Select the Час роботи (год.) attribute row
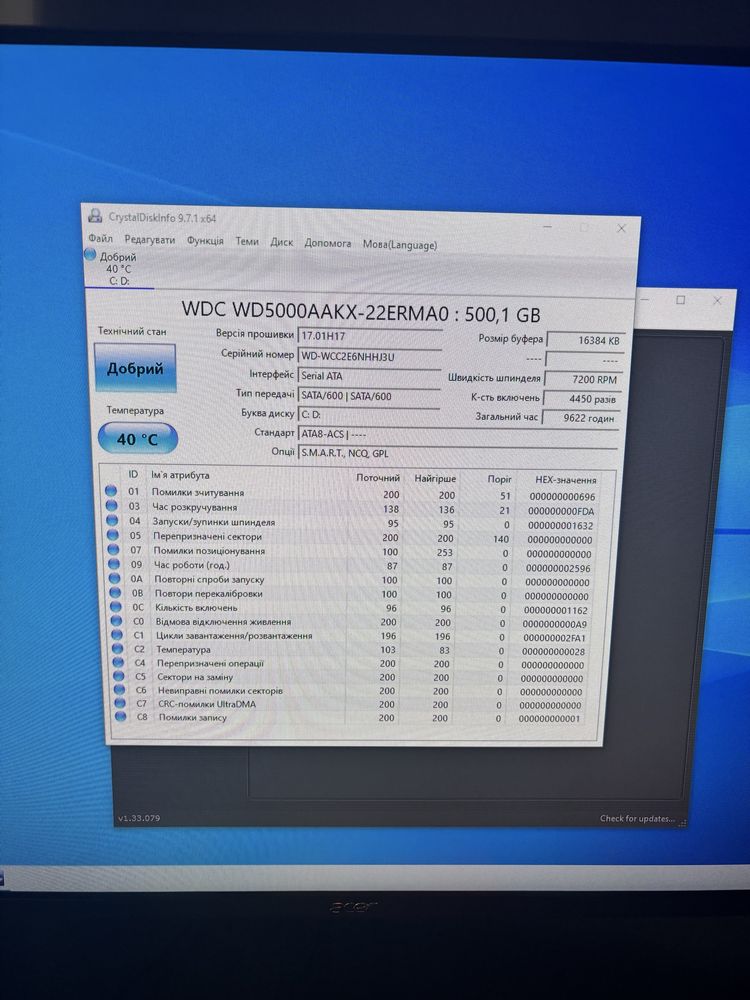This screenshot has height=1000, width=750. 350,566
